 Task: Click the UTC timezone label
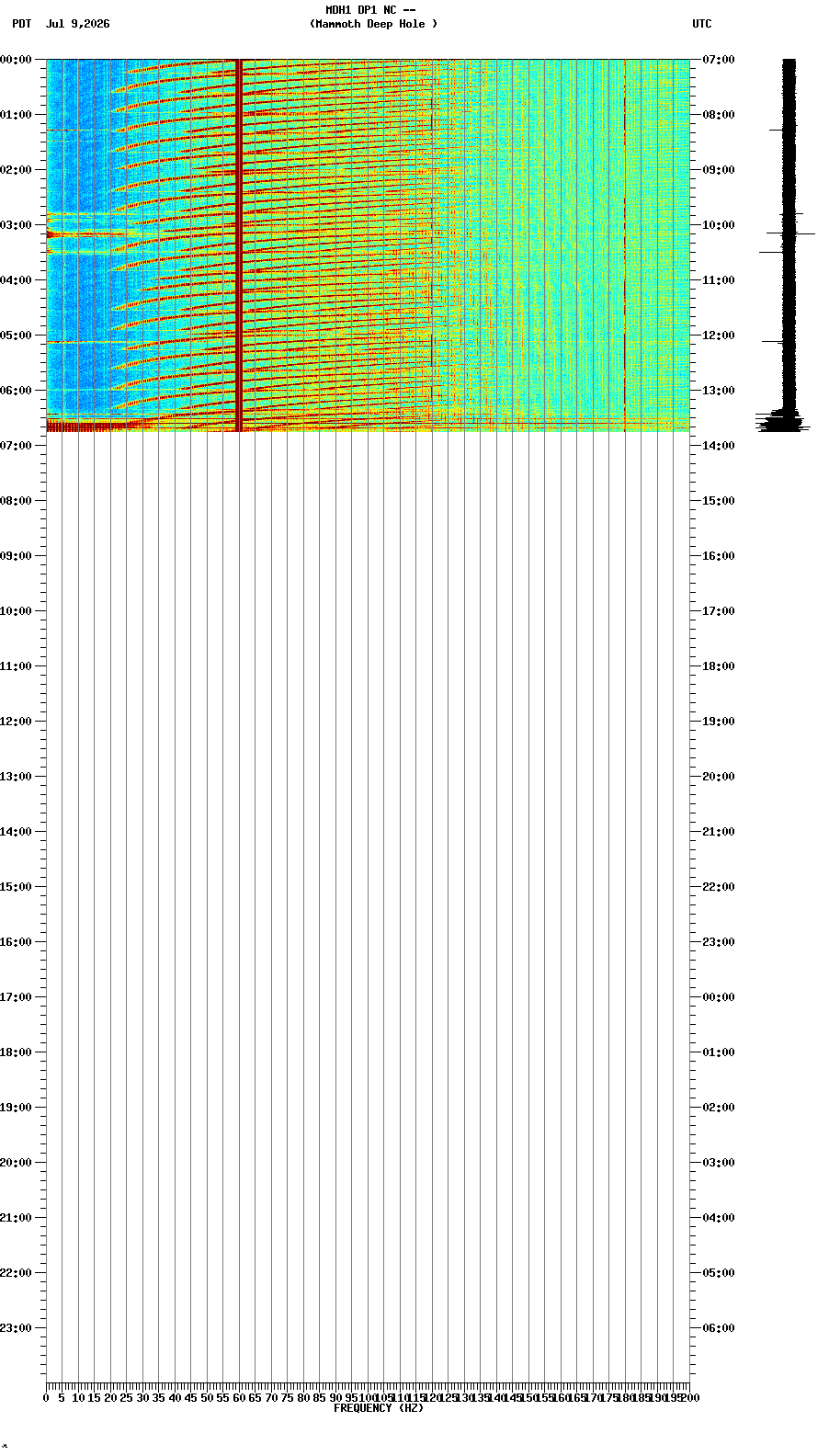(x=702, y=24)
